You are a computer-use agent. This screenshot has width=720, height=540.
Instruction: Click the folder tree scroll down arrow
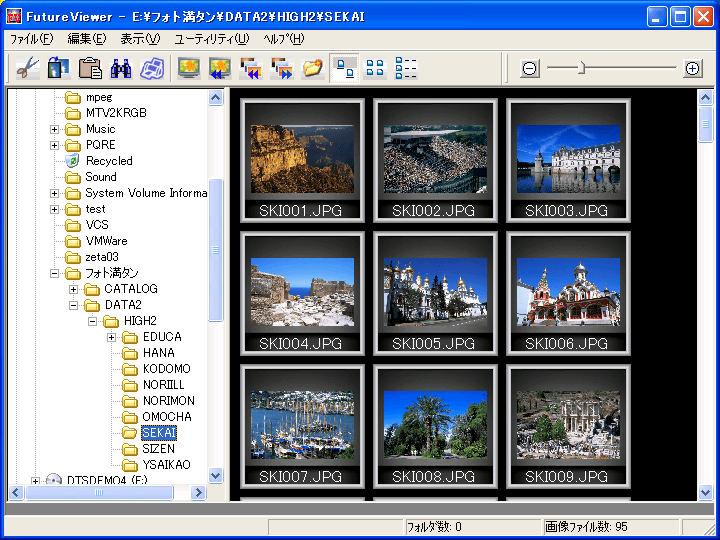[x=216, y=475]
